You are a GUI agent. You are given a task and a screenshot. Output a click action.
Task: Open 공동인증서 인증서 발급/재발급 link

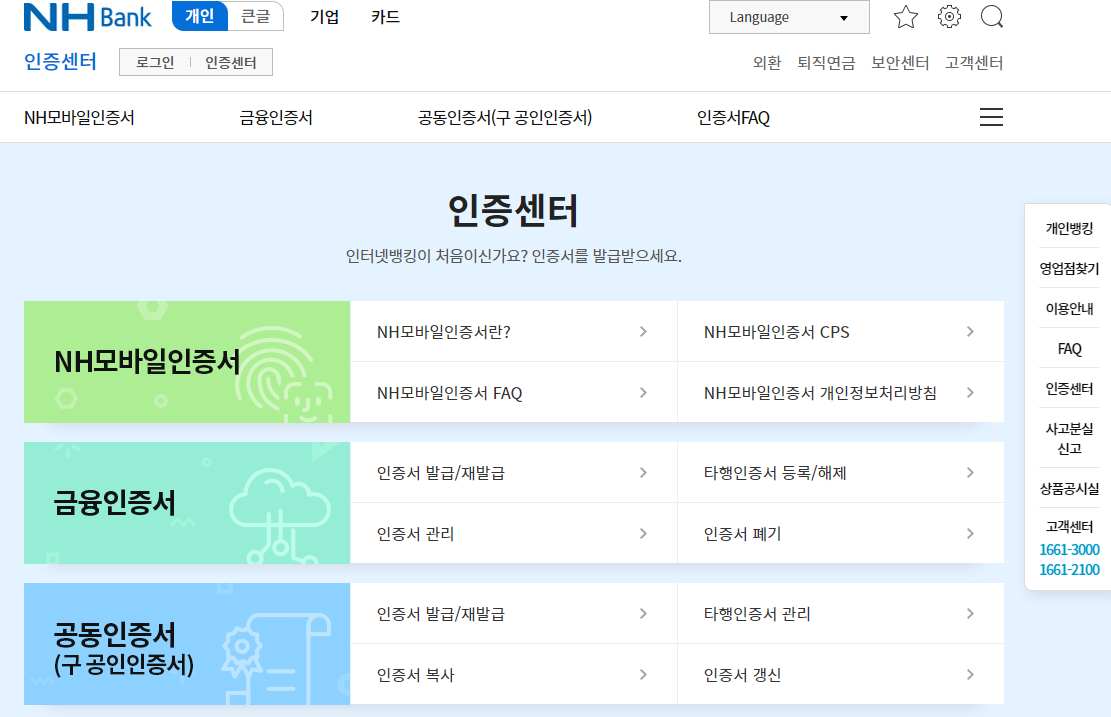(x=441, y=614)
